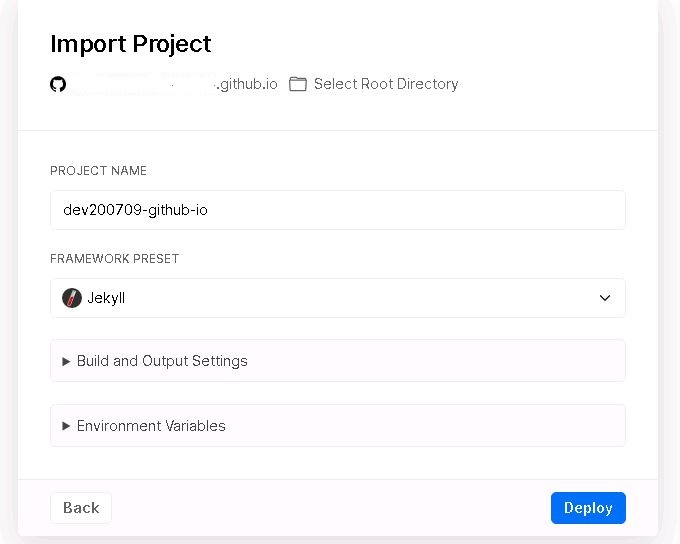Click the Jekyll test tube logo icon
The height and width of the screenshot is (544, 680).
click(x=72, y=298)
